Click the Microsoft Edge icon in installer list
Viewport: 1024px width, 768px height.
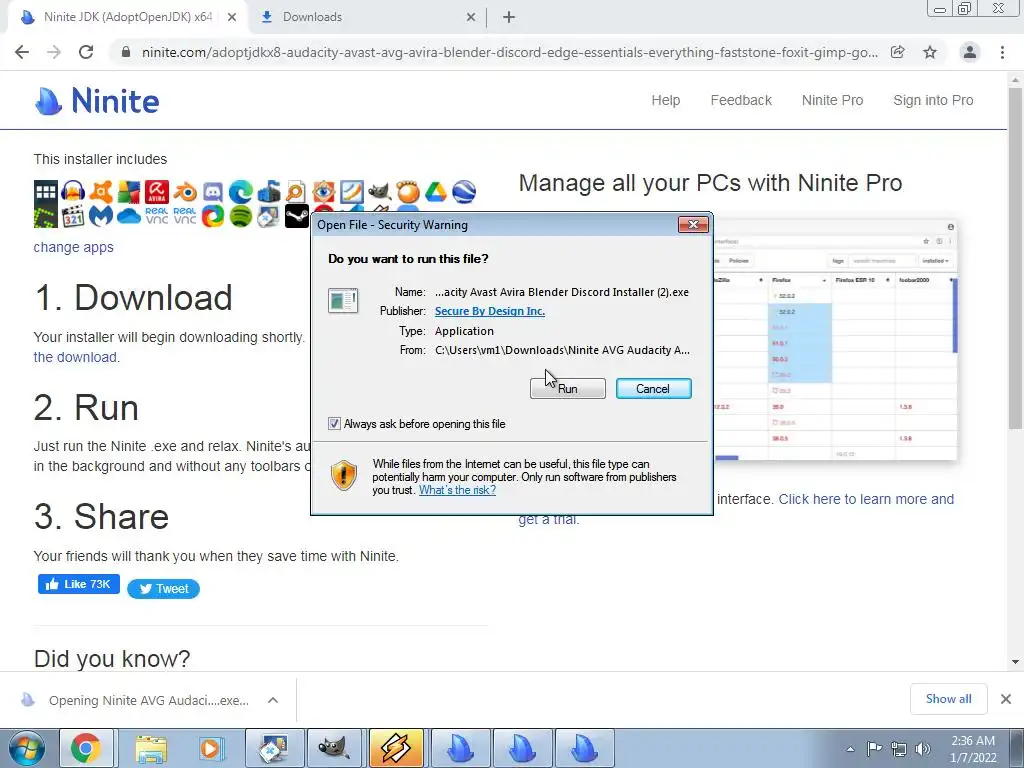(240, 192)
